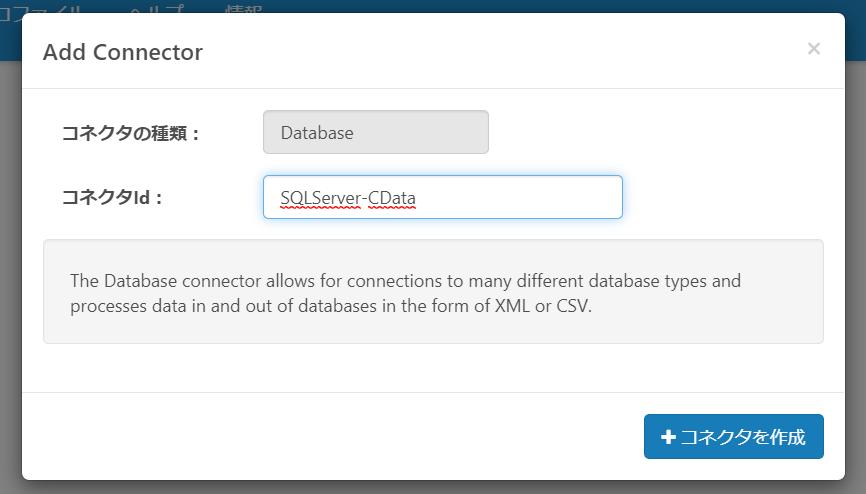Click the empty dialog footer beside コネクタを作成
The width and height of the screenshot is (866, 494).
[x=331, y=437]
